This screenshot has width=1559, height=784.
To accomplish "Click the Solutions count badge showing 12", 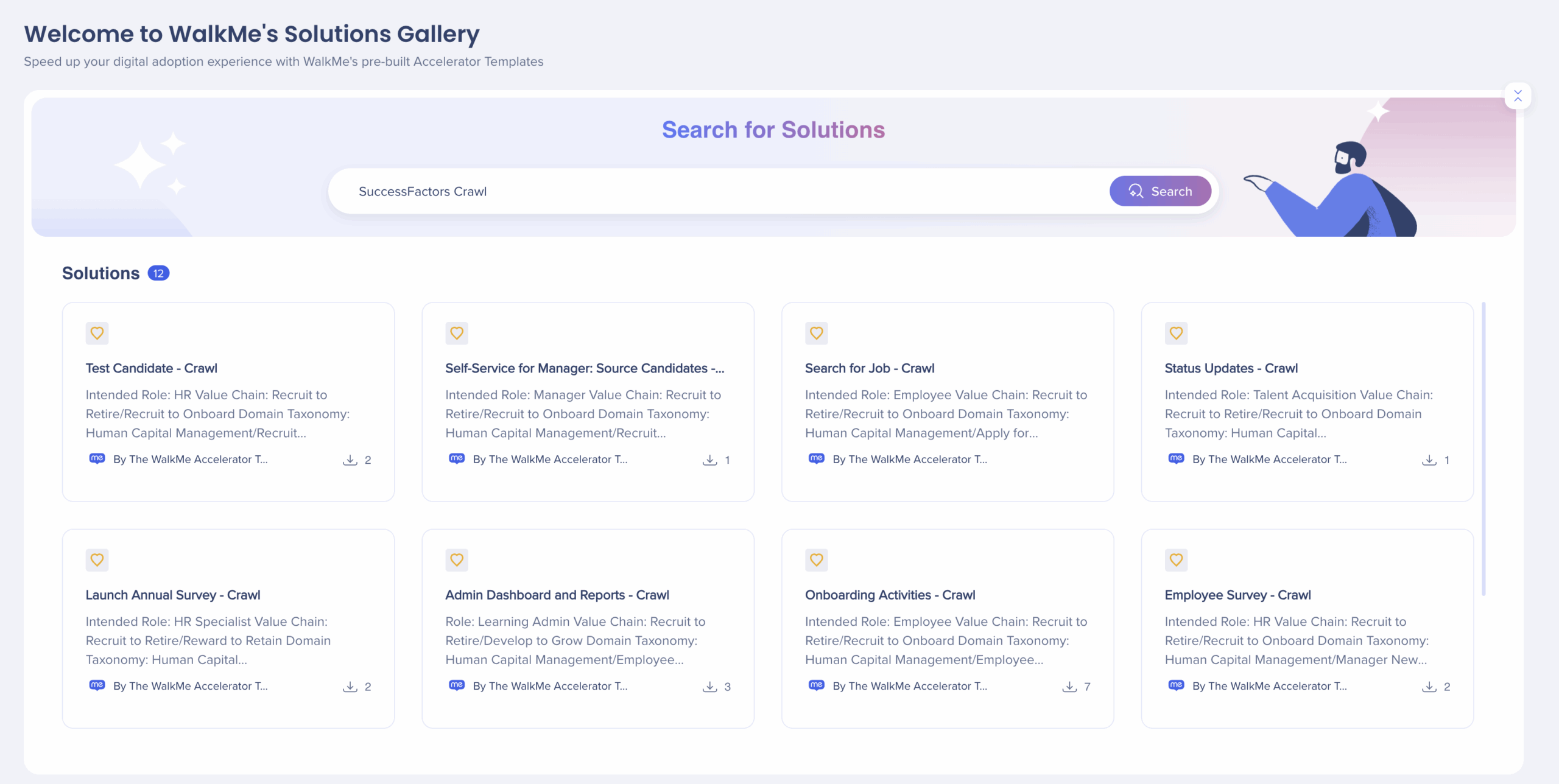I will (x=158, y=273).
